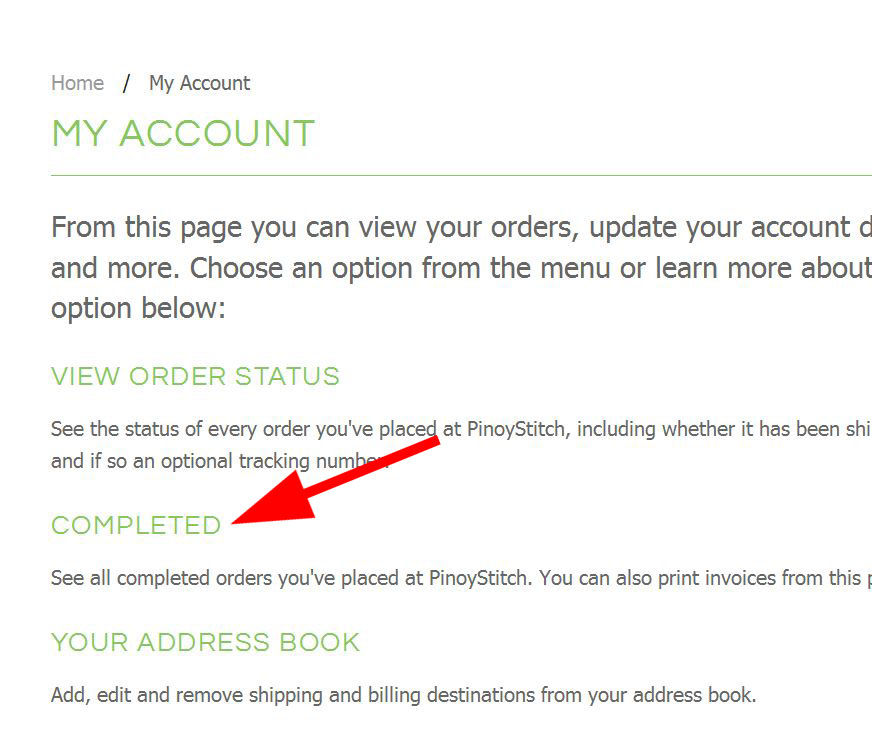Select the My Account breadcrumb
The height and width of the screenshot is (730, 872).
point(199,83)
